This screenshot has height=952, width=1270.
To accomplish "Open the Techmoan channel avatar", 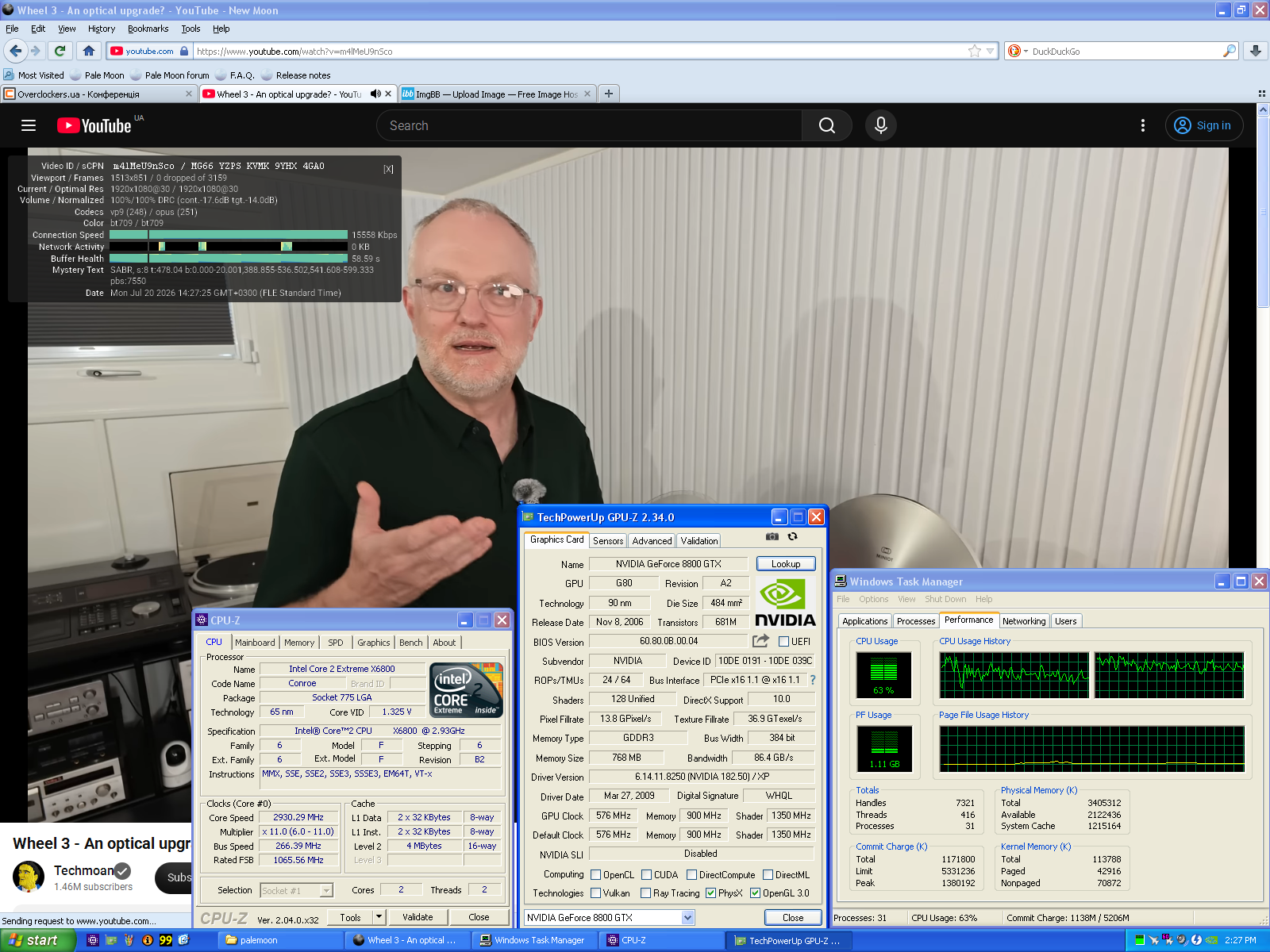I will pyautogui.click(x=29, y=877).
